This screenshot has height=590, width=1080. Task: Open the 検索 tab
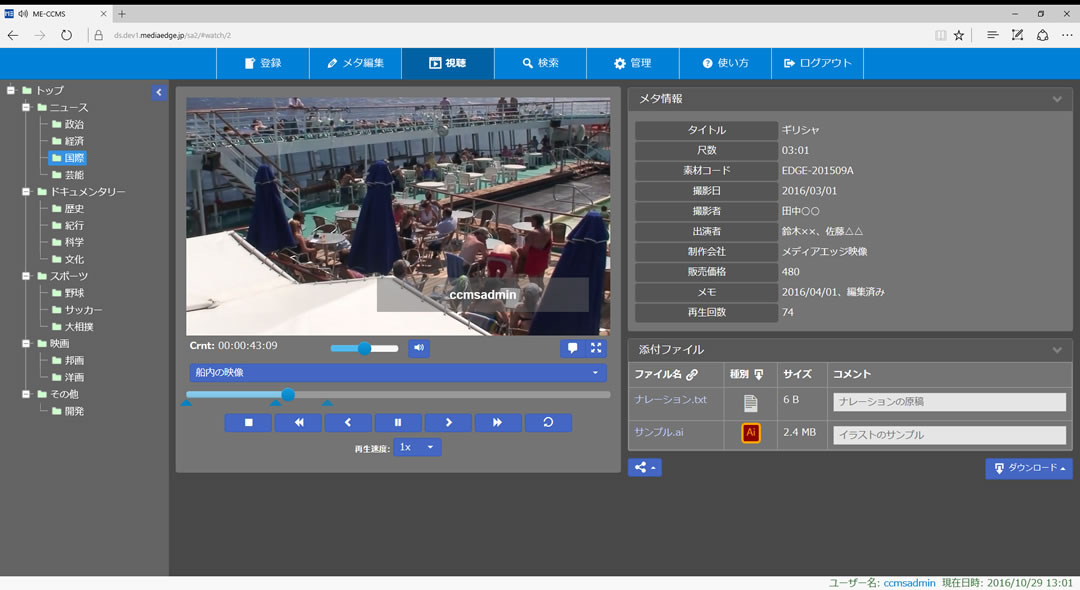540,63
